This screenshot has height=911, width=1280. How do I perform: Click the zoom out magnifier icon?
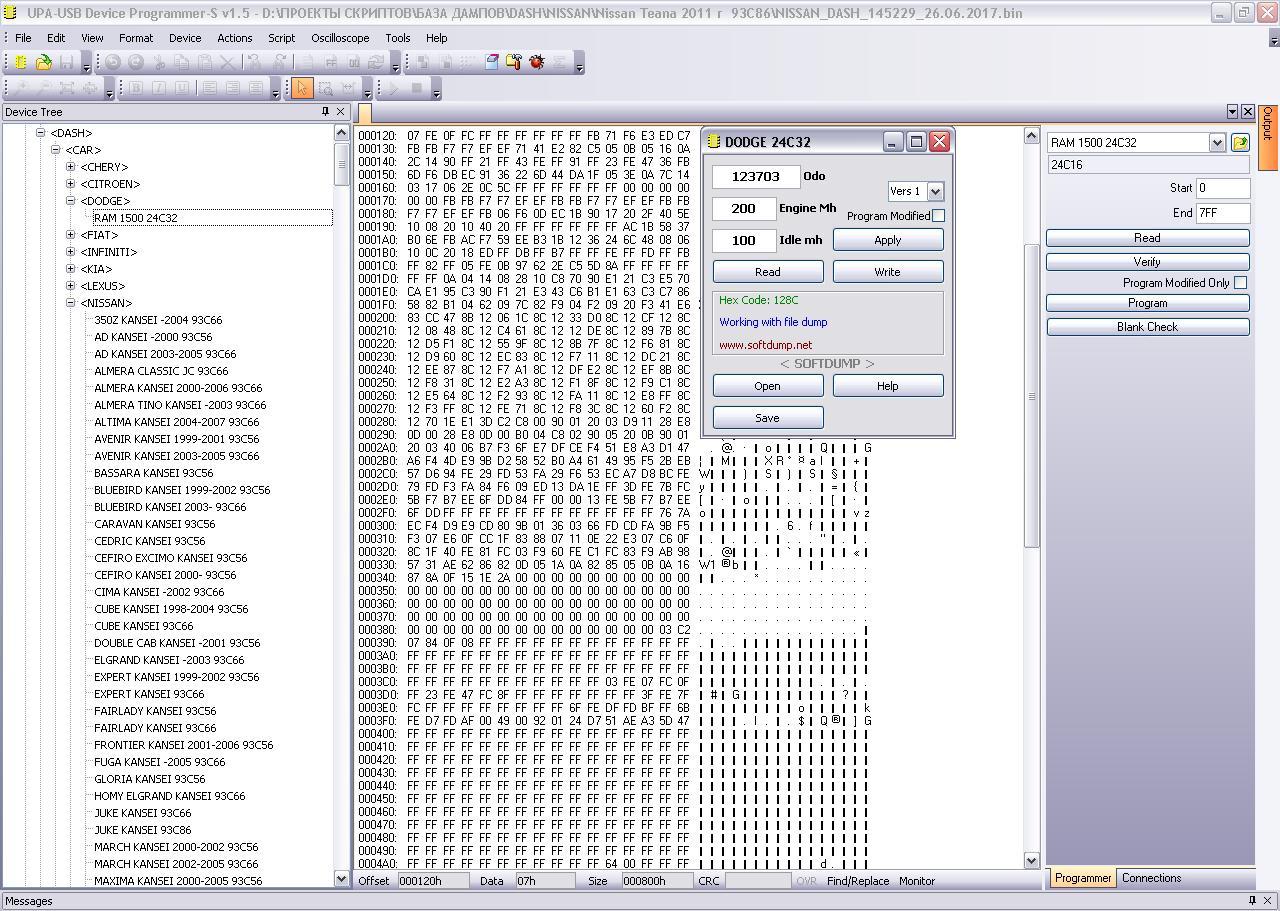(x=44, y=89)
